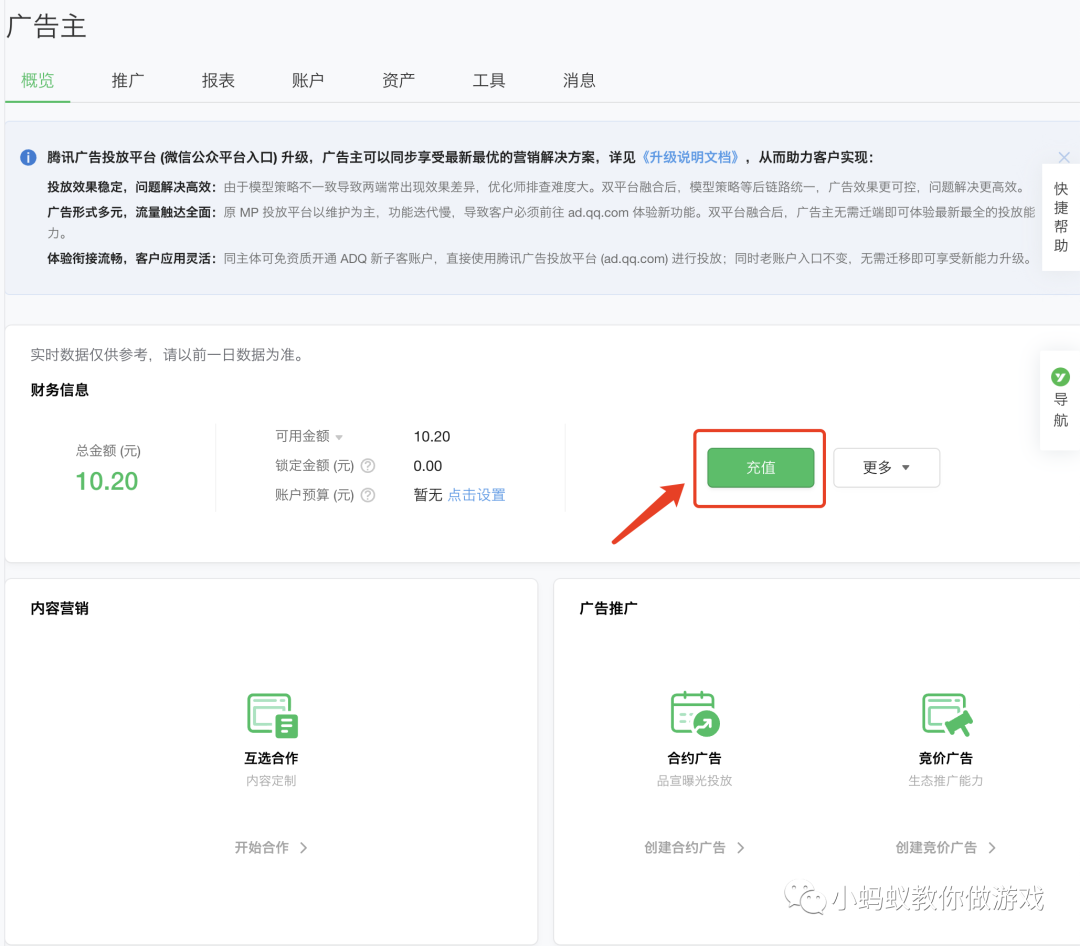View the 消息 tab
This screenshot has width=1080, height=946.
point(579,81)
